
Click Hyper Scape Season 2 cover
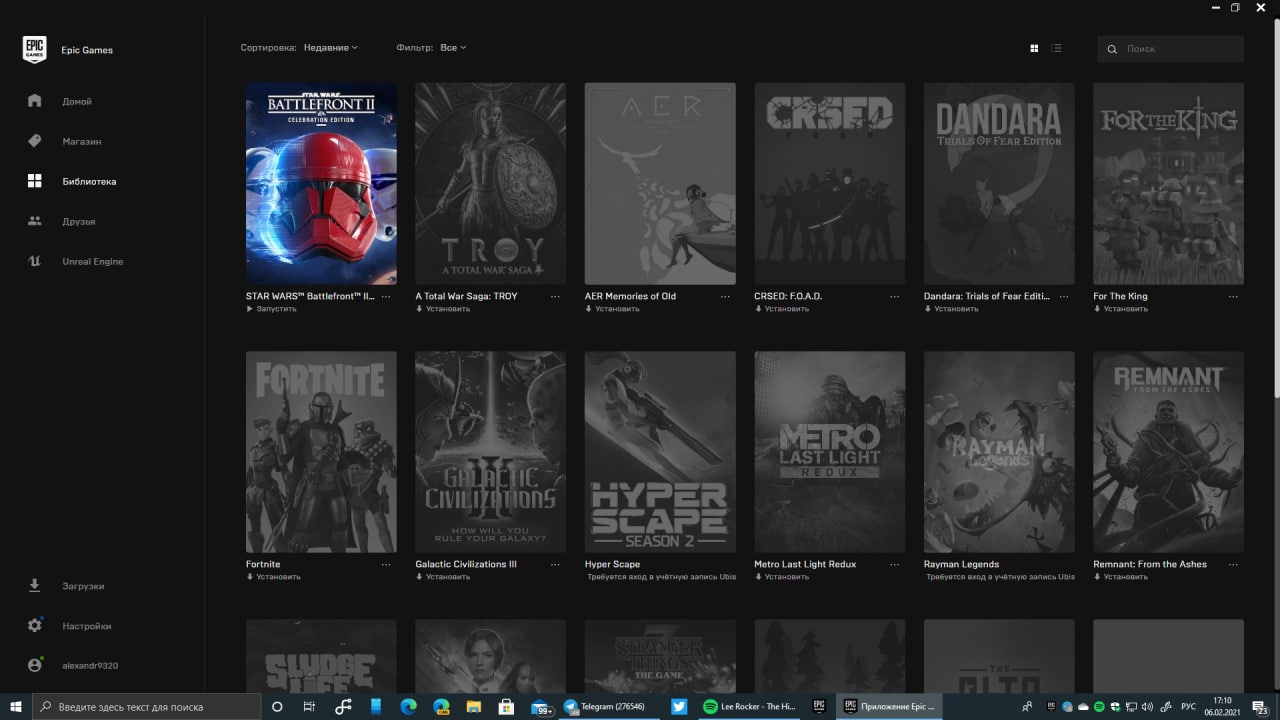(660, 452)
